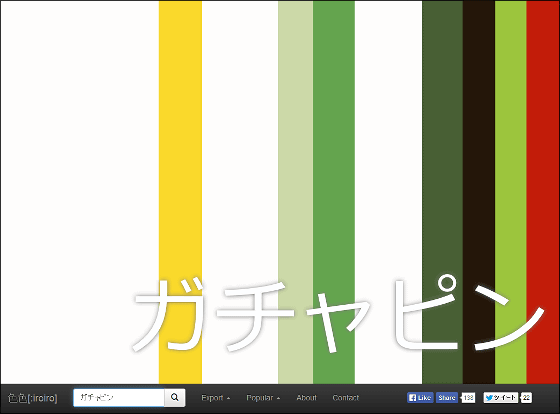Click the tweet count 22 bubble
The height and width of the screenshot is (414, 560).
click(x=526, y=398)
